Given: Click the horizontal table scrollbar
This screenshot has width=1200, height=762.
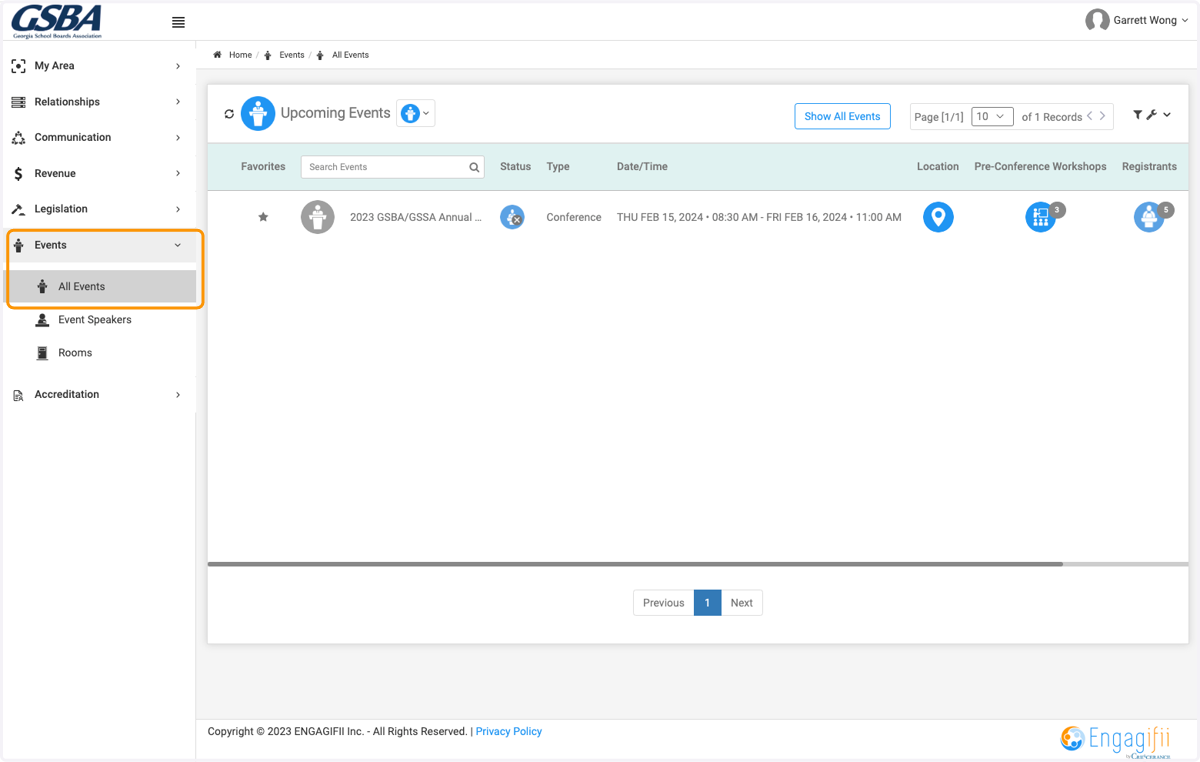Looking at the screenshot, I should [635, 564].
